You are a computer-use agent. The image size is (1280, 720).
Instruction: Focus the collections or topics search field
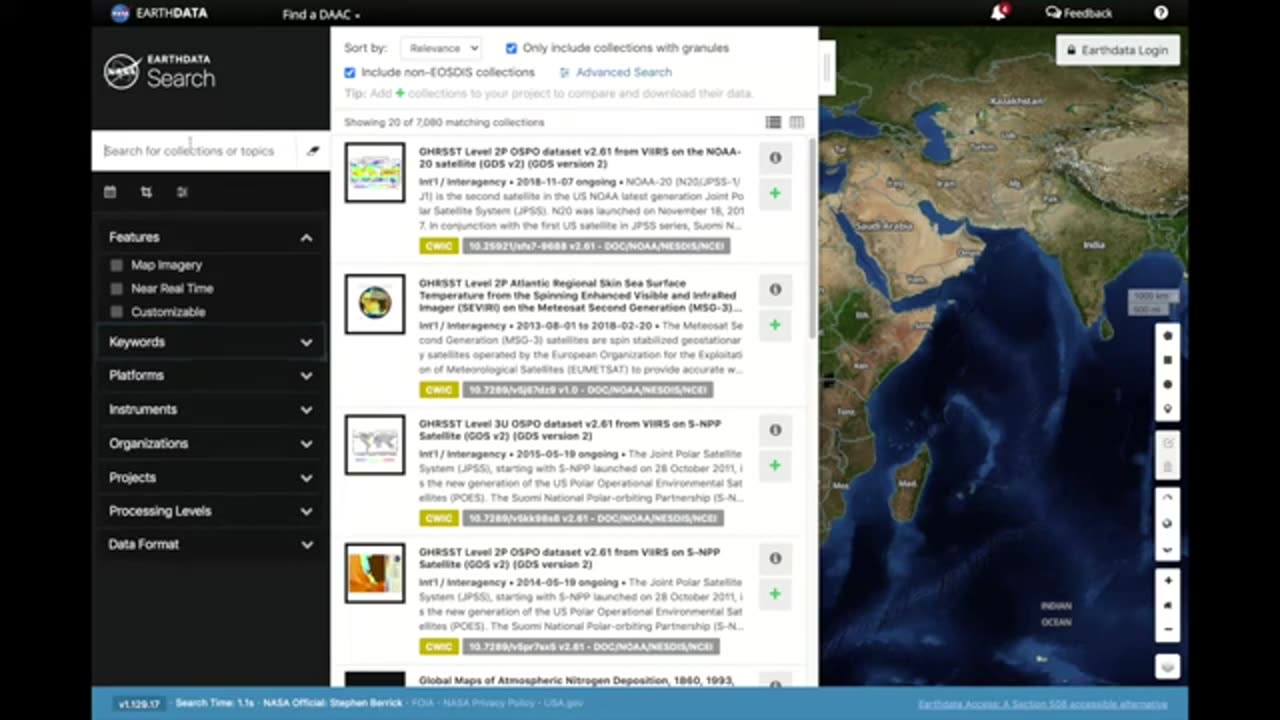pyautogui.click(x=196, y=151)
